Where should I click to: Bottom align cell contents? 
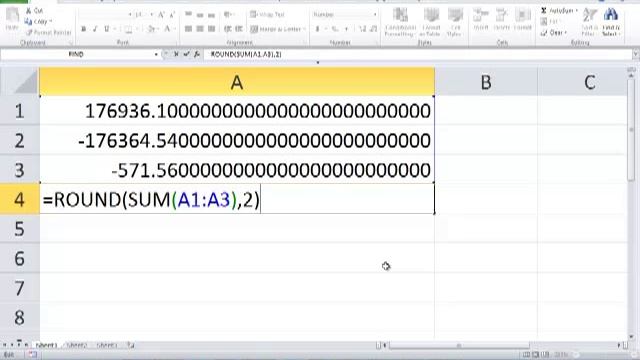click(211, 15)
